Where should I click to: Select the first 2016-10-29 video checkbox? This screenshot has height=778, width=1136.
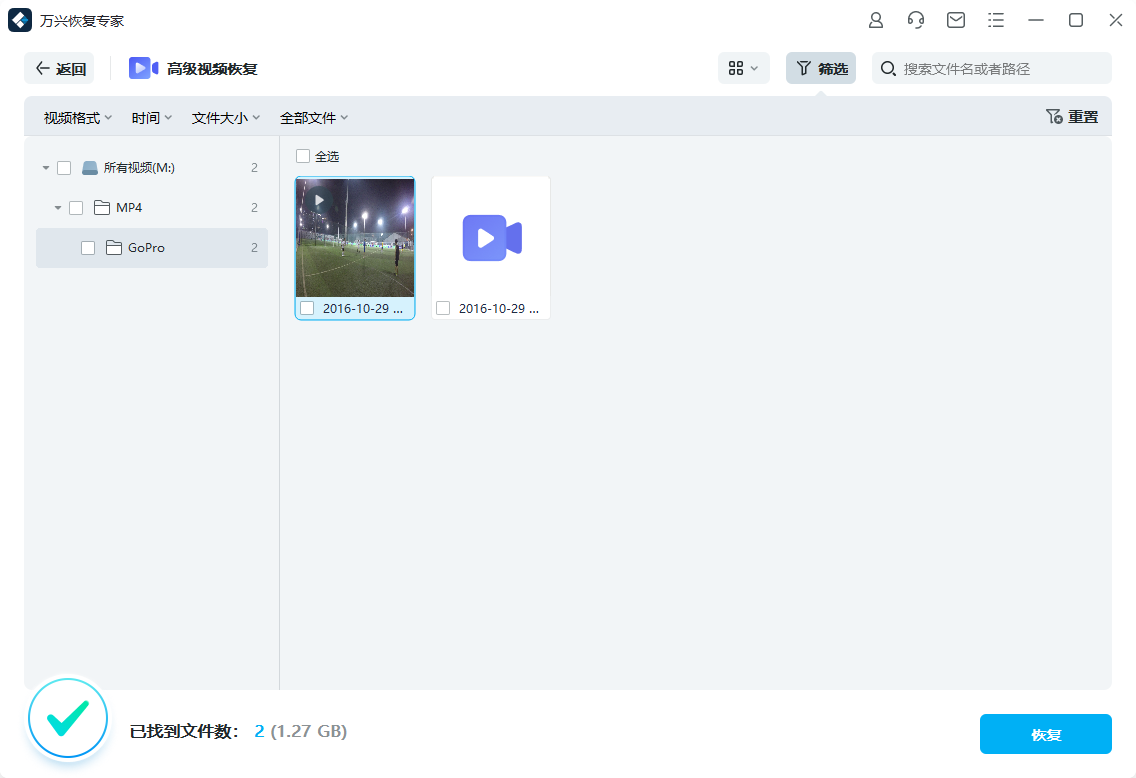coord(306,308)
